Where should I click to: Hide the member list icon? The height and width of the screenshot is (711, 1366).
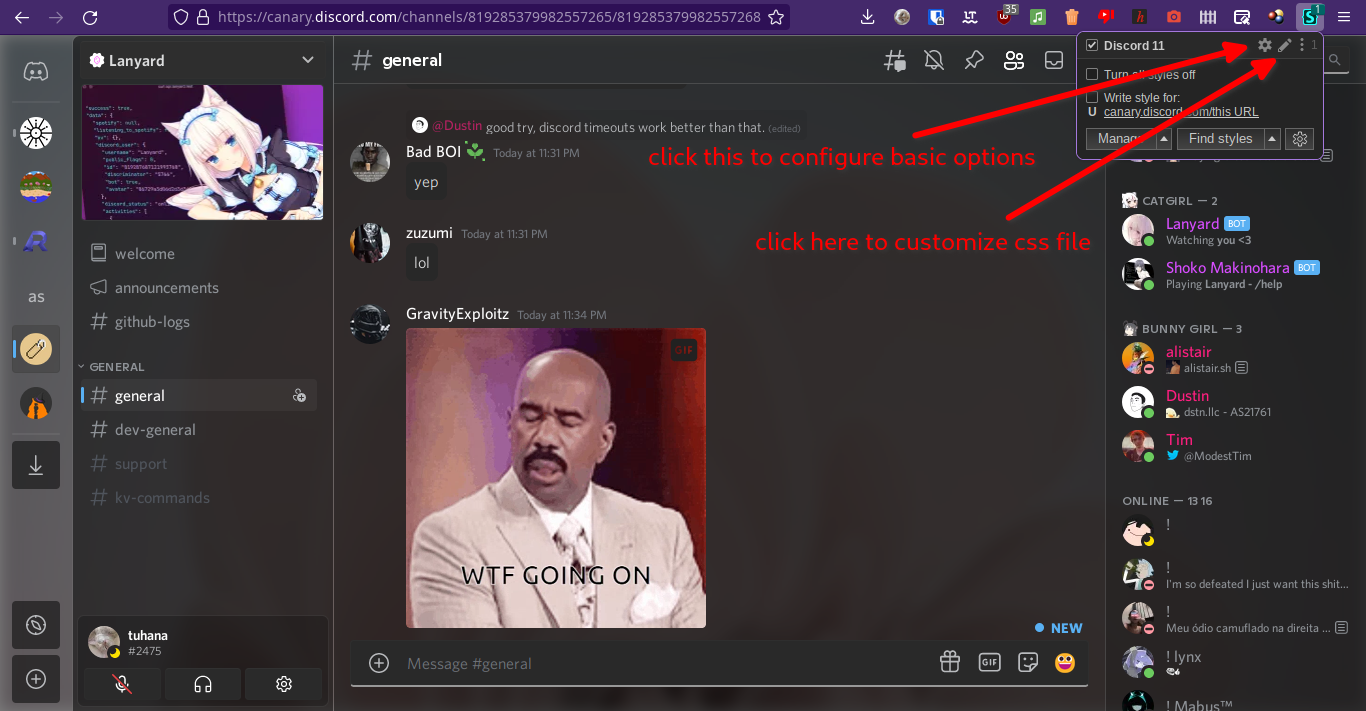tap(1014, 61)
